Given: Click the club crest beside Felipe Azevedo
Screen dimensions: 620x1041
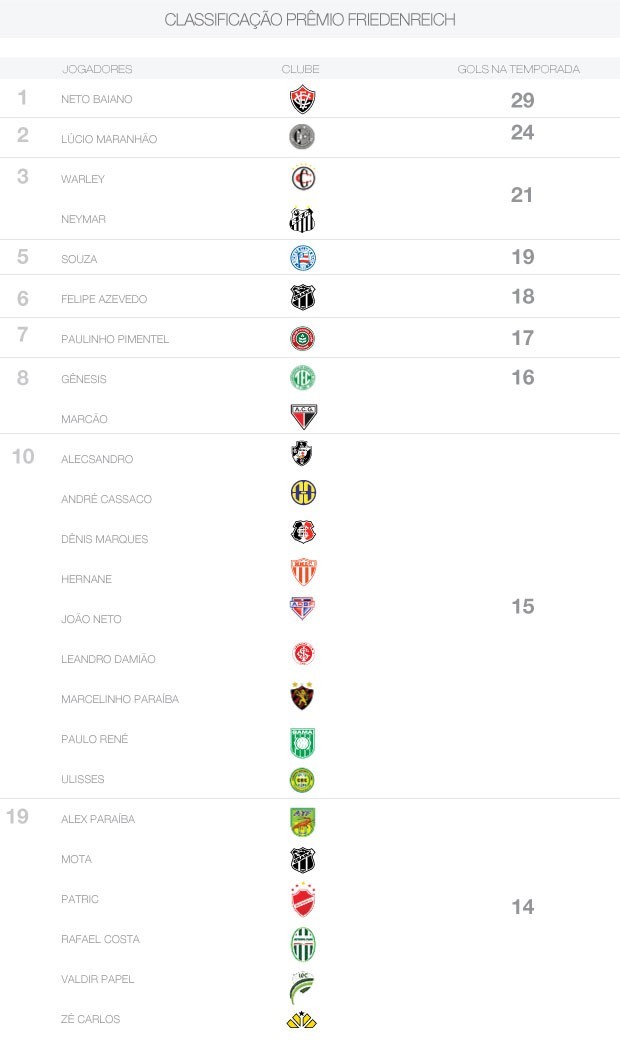Looking at the screenshot, I should click(x=302, y=298).
